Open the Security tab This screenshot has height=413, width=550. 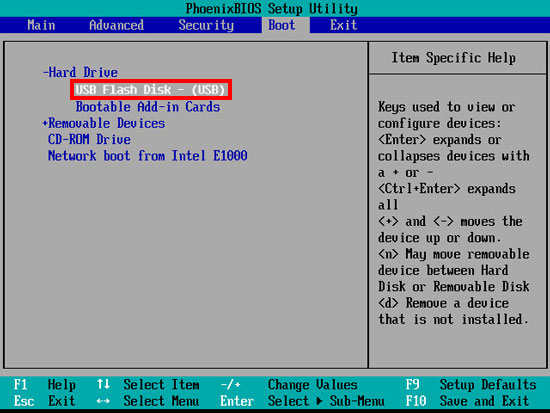206,25
